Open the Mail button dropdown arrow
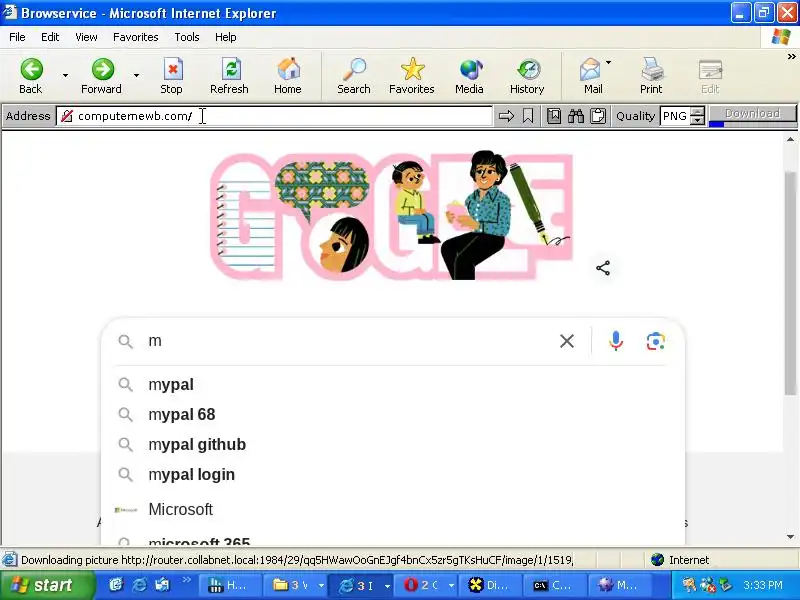Viewport: 800px width, 600px height. pyautogui.click(x=608, y=62)
